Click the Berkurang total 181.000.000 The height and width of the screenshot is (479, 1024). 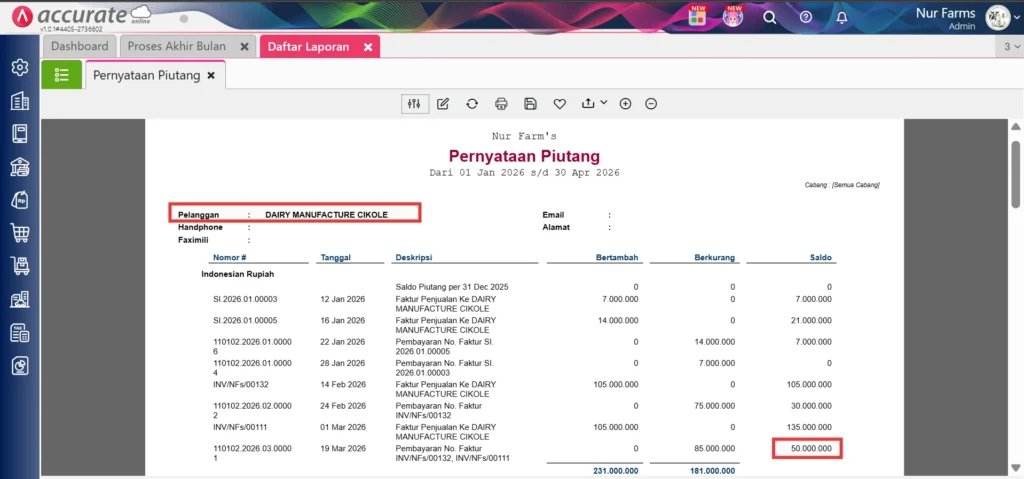click(x=712, y=471)
